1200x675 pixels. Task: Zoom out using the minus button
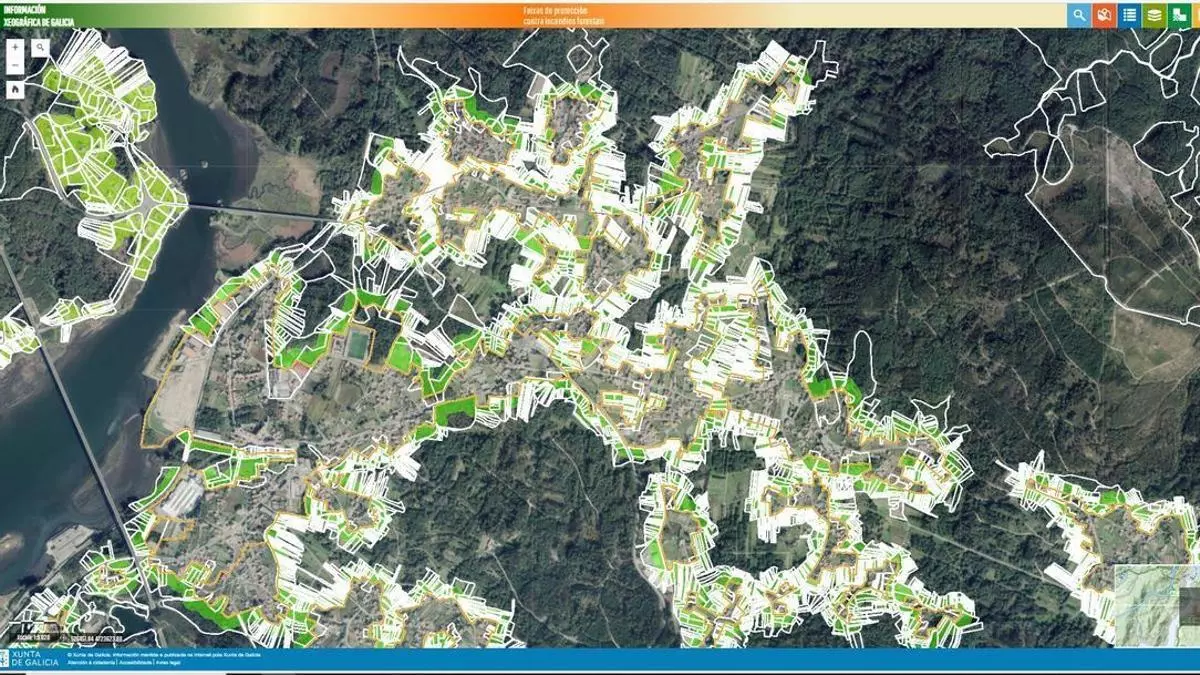point(16,66)
